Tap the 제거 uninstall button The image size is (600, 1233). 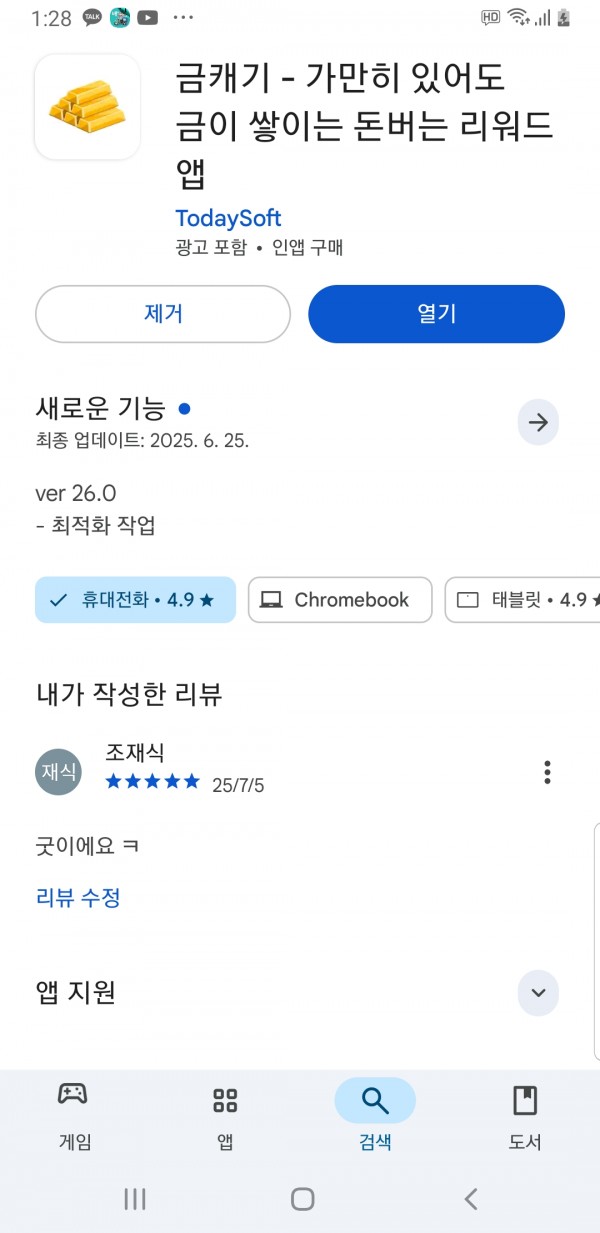pyautogui.click(x=163, y=314)
